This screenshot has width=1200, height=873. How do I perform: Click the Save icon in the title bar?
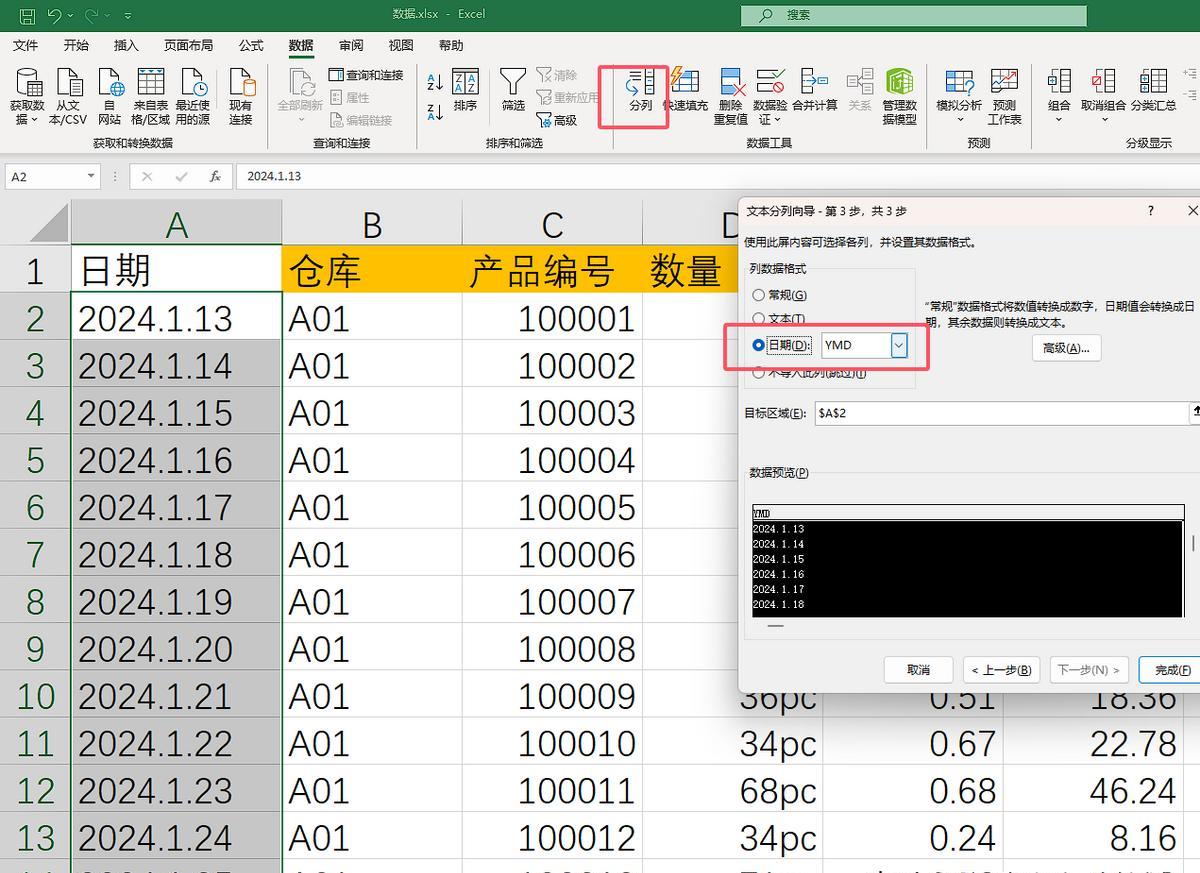pos(27,15)
